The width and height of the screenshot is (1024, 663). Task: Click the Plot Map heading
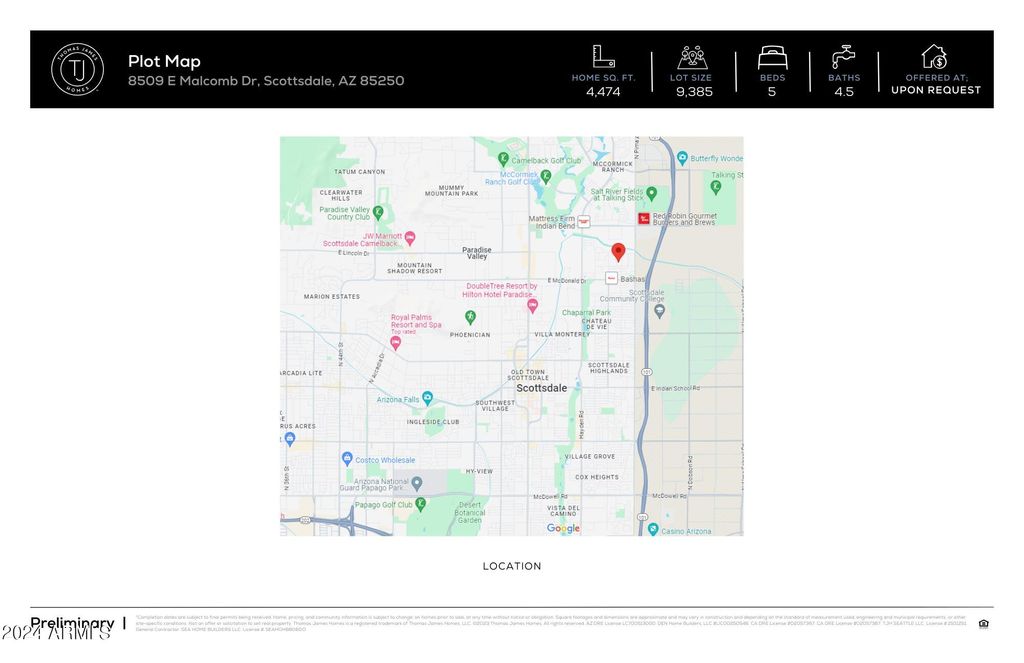pos(164,61)
